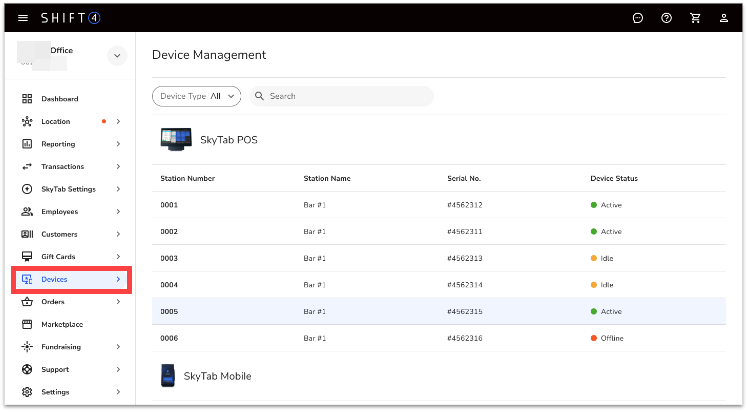The width and height of the screenshot is (747, 412).
Task: Click the Dashboard grid icon
Action: coord(27,99)
